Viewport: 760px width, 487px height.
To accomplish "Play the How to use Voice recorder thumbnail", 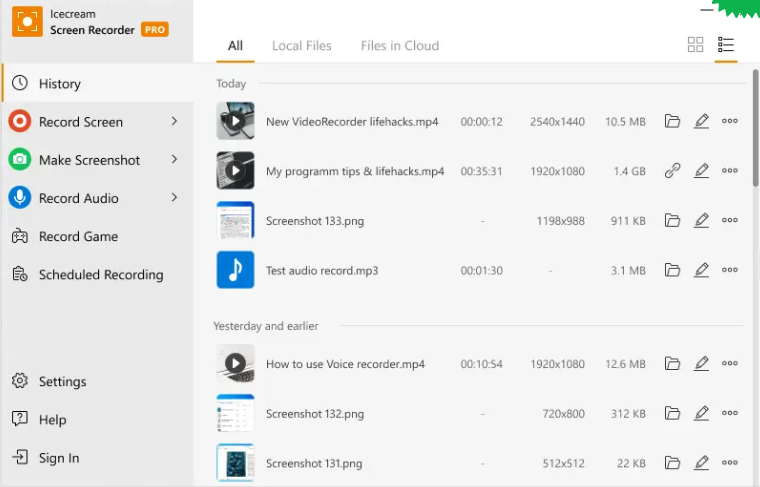I will 235,363.
